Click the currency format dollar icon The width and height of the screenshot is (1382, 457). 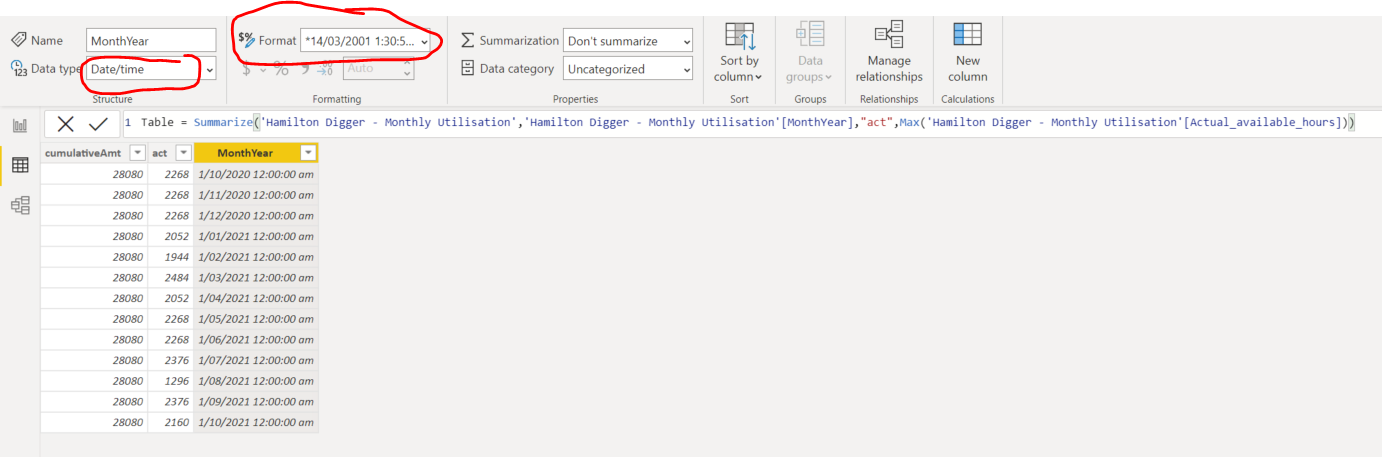247,69
